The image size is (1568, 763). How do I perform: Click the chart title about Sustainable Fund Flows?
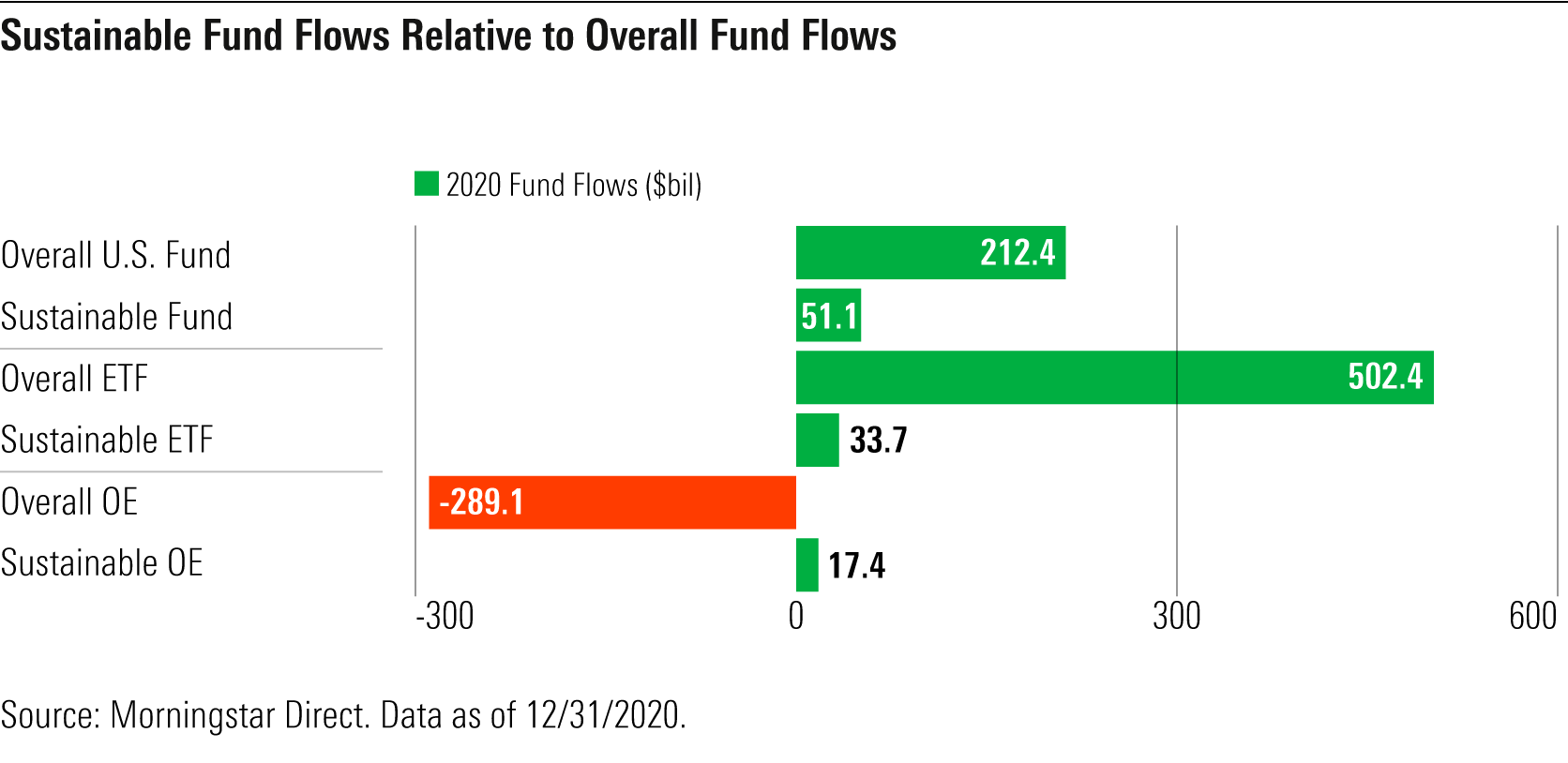tap(448, 36)
